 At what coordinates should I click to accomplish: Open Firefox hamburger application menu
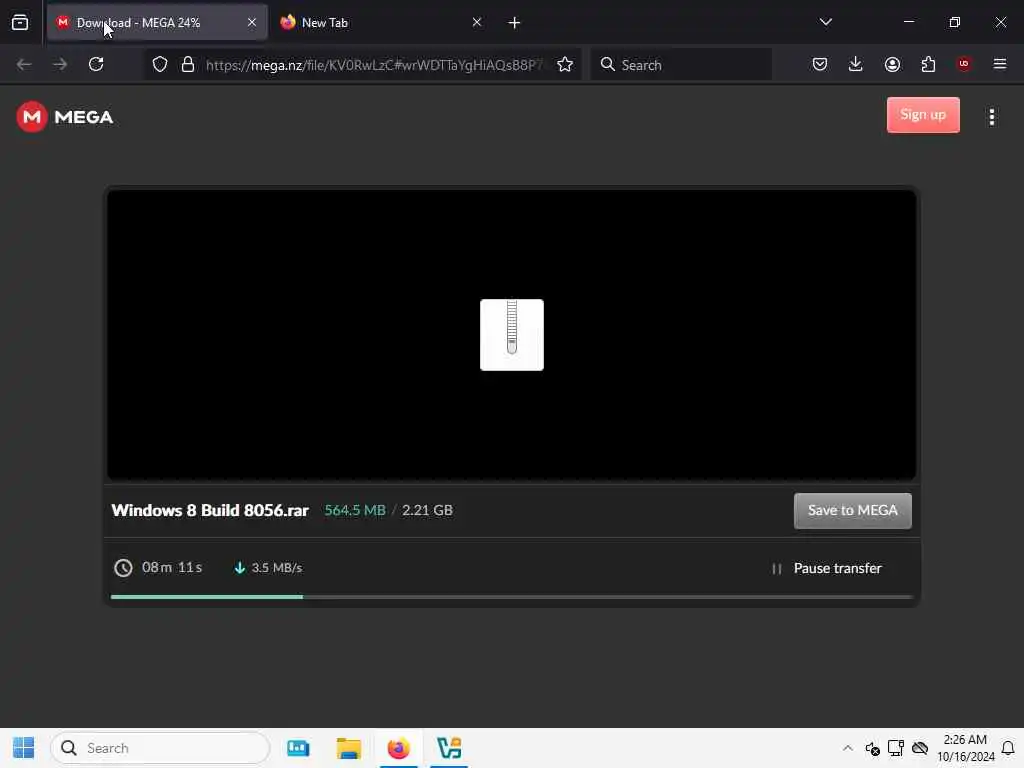tap(1000, 64)
